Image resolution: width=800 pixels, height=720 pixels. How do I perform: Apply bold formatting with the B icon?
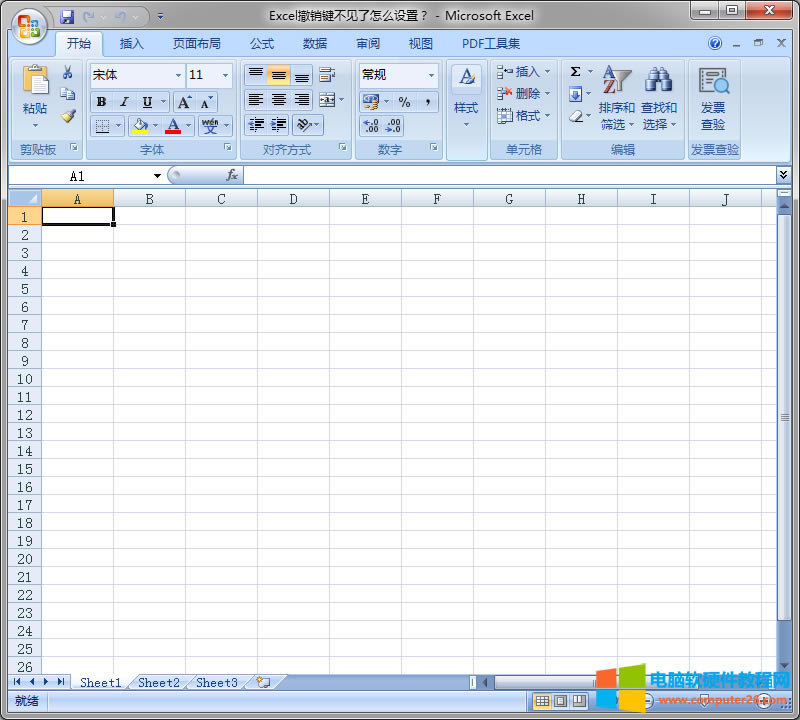point(100,101)
